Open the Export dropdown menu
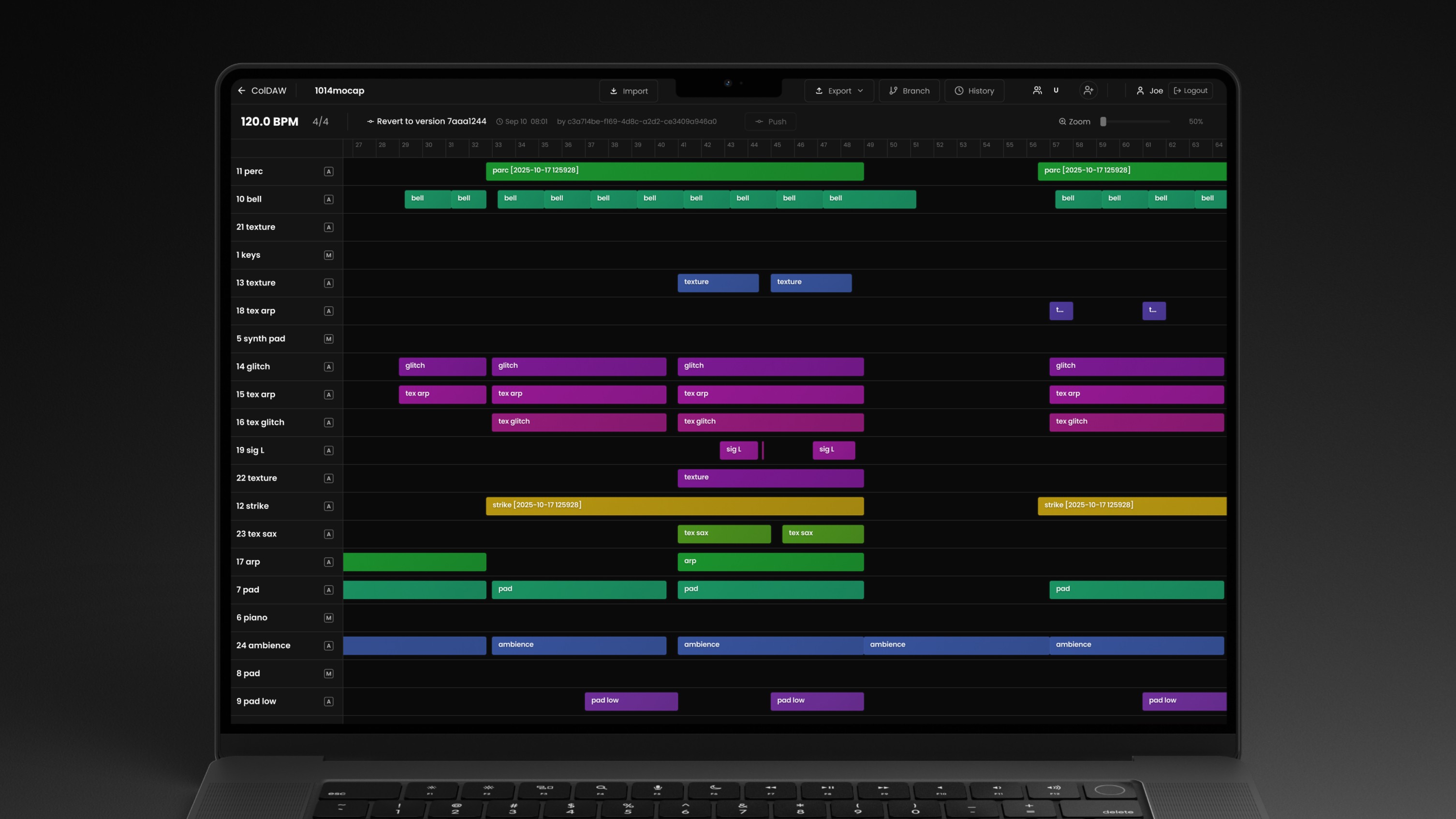This screenshot has width=1456, height=819. coord(839,90)
